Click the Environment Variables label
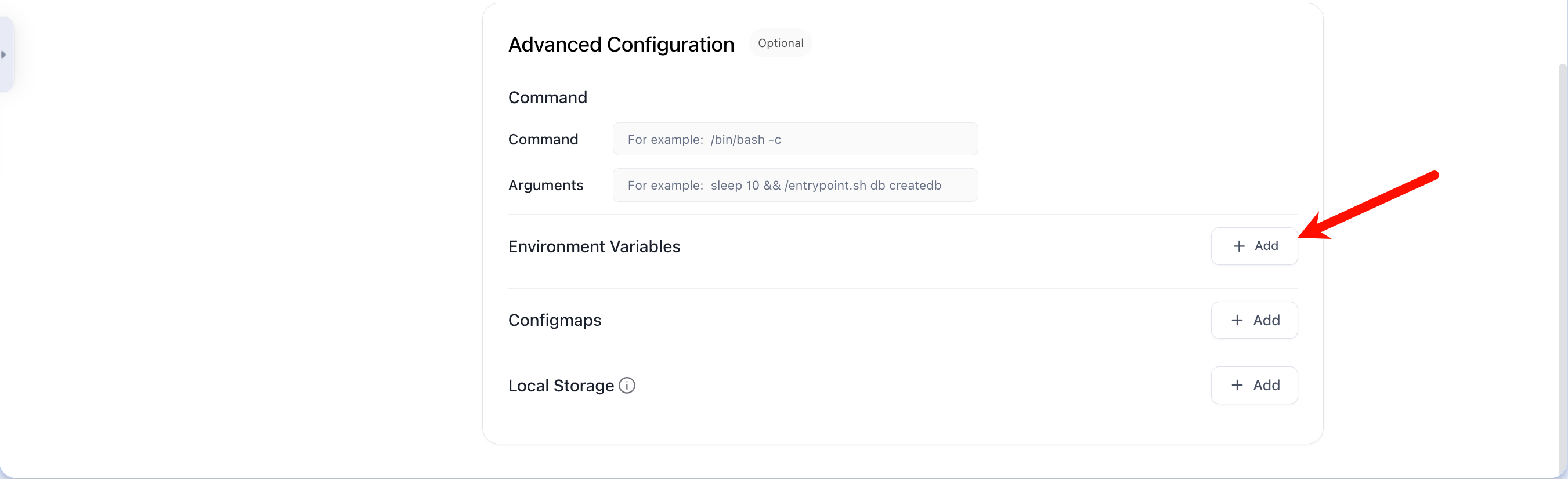 pyautogui.click(x=594, y=246)
